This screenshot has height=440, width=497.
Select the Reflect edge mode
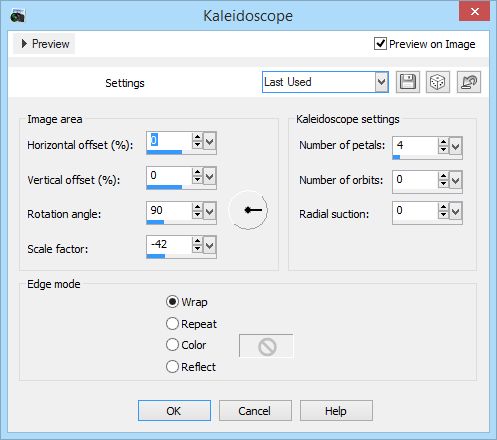pyautogui.click(x=191, y=367)
